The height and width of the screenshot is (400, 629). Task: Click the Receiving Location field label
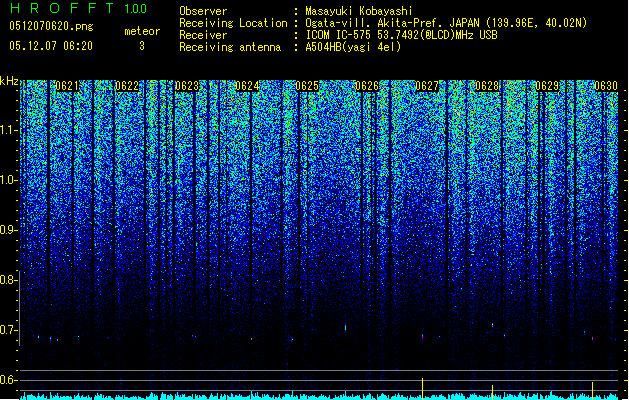point(233,23)
